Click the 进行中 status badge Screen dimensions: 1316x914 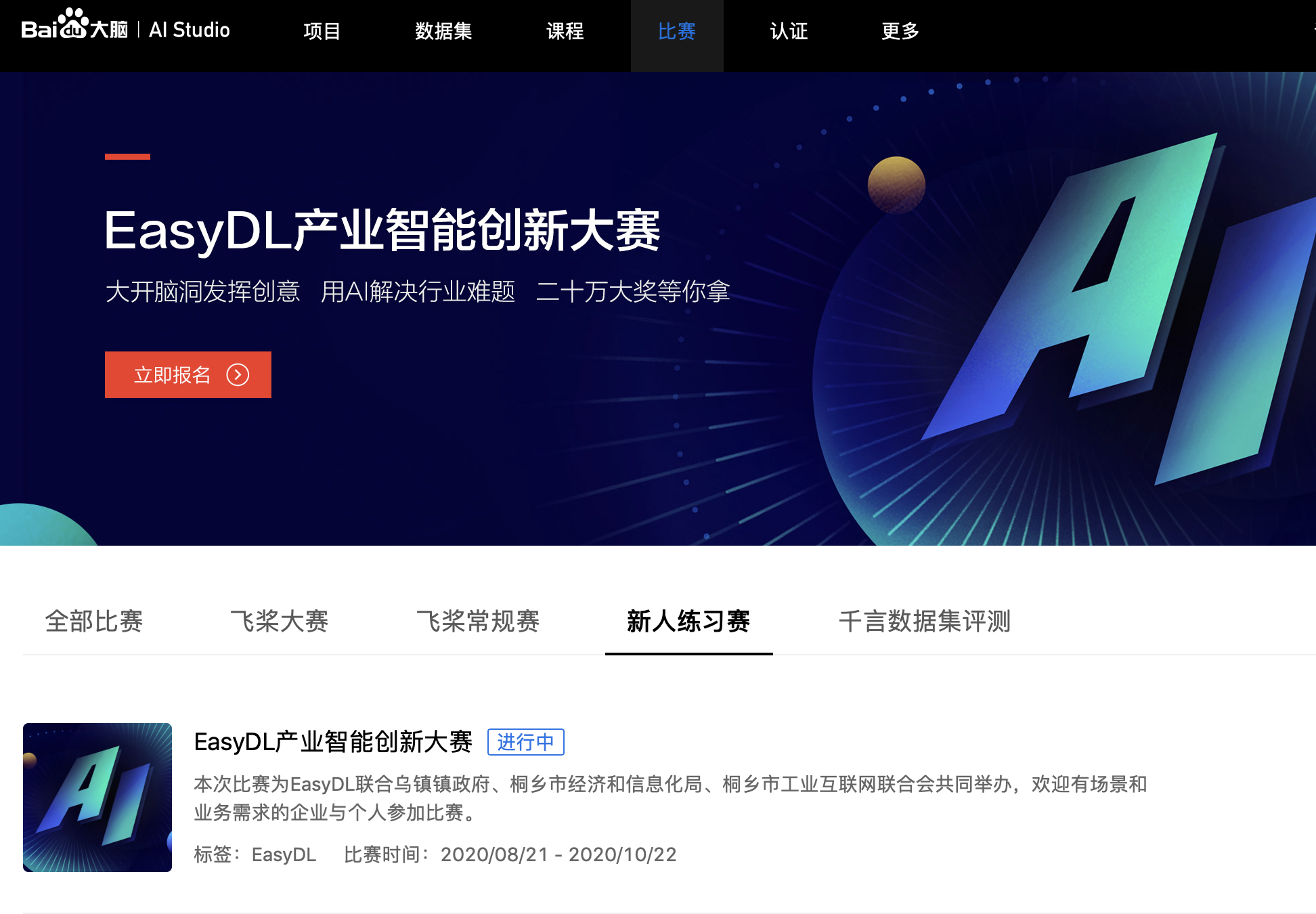(x=525, y=742)
